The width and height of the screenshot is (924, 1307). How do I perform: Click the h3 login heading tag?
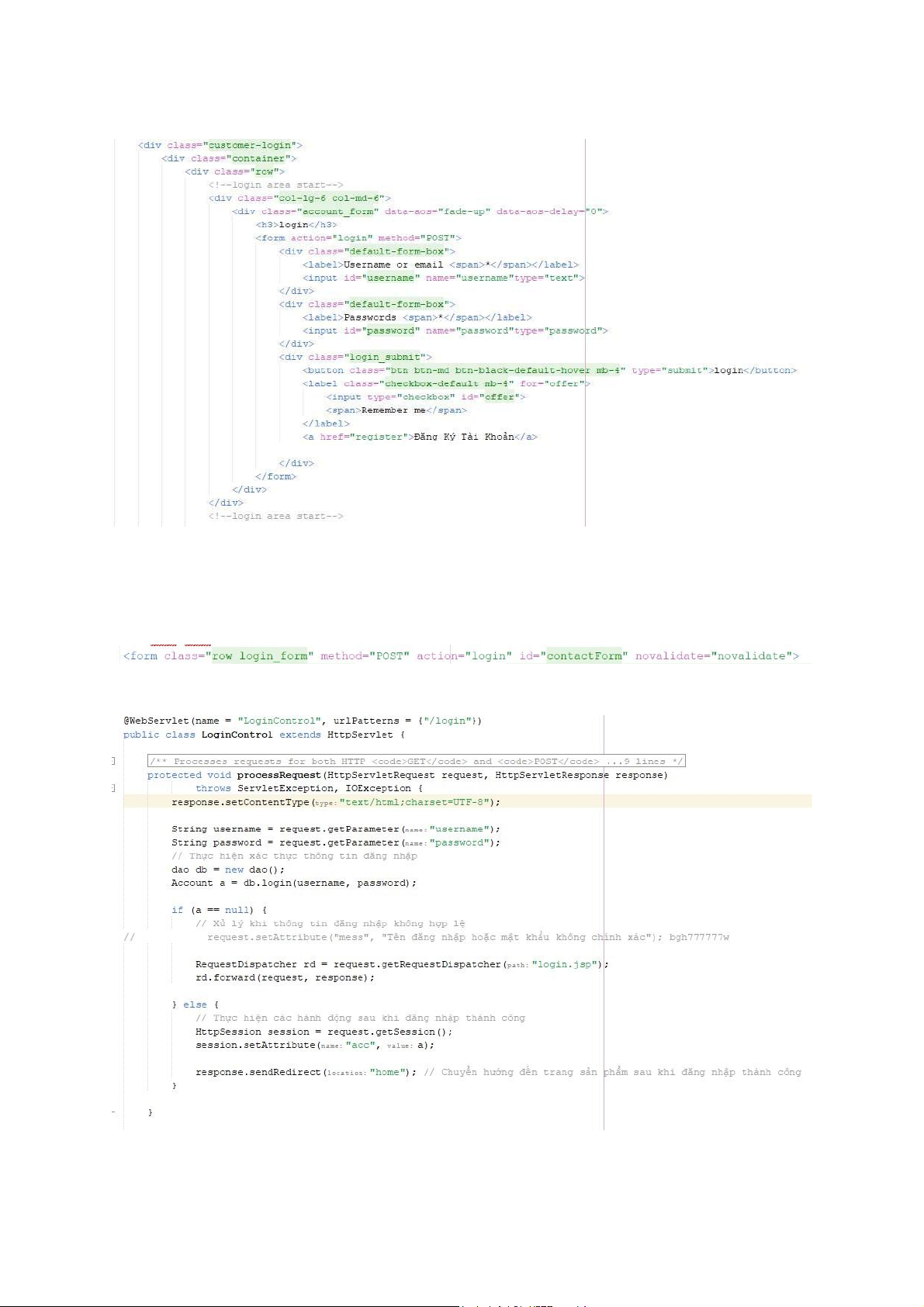(x=296, y=224)
